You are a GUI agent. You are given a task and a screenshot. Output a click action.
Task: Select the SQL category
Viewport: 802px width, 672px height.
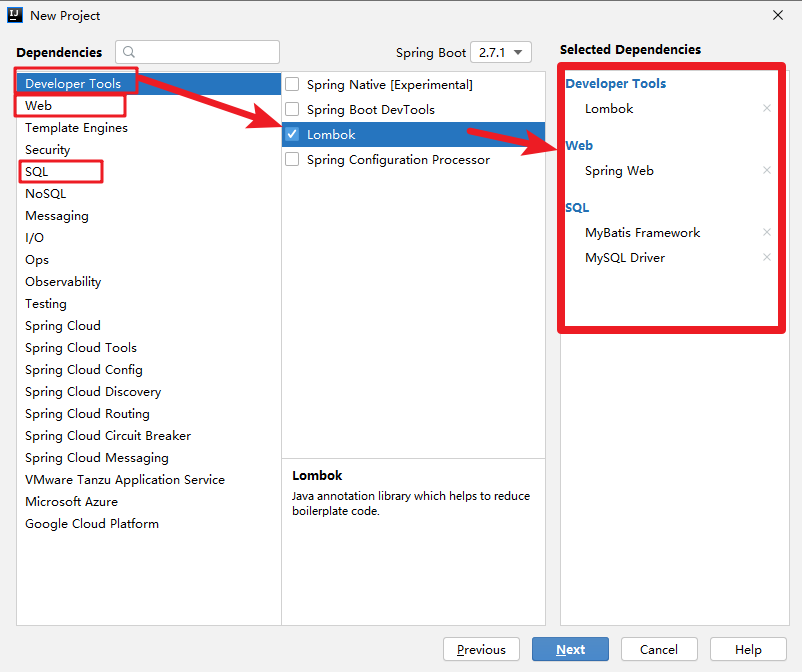[x=149, y=171]
